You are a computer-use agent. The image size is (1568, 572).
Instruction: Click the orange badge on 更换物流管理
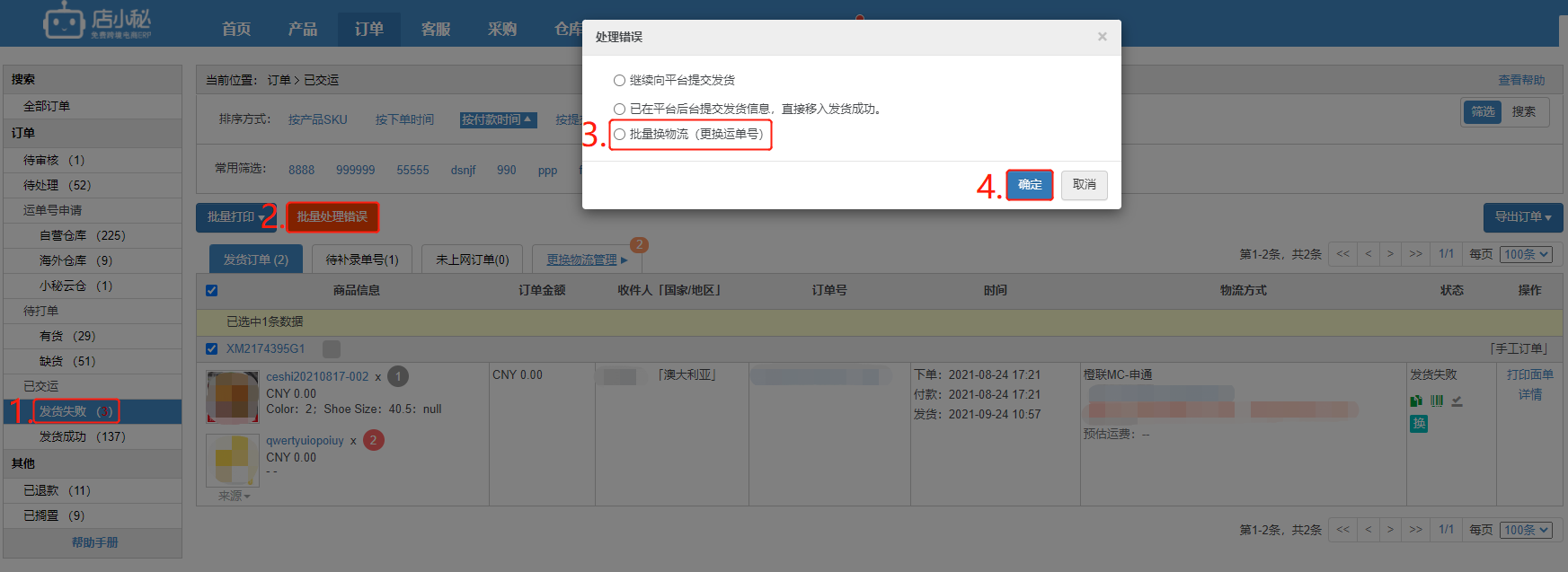click(x=639, y=244)
